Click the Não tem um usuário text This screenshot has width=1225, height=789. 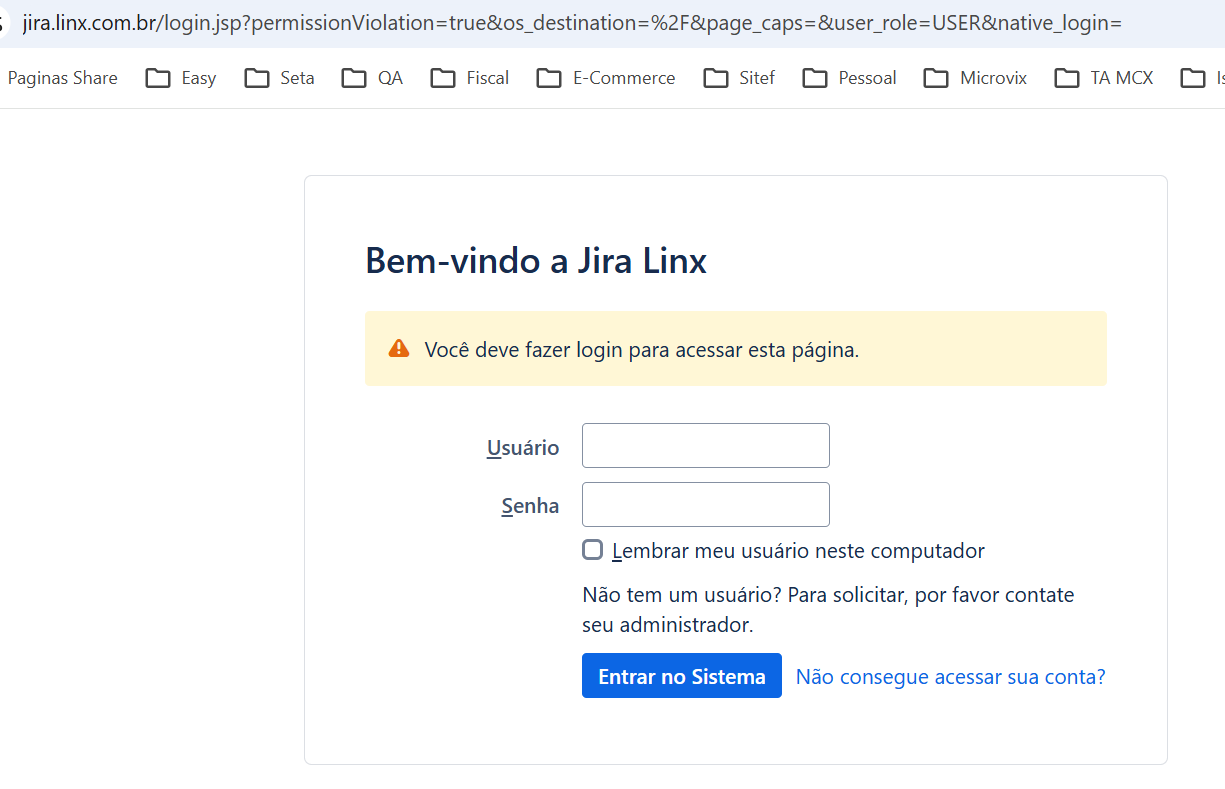click(828, 610)
